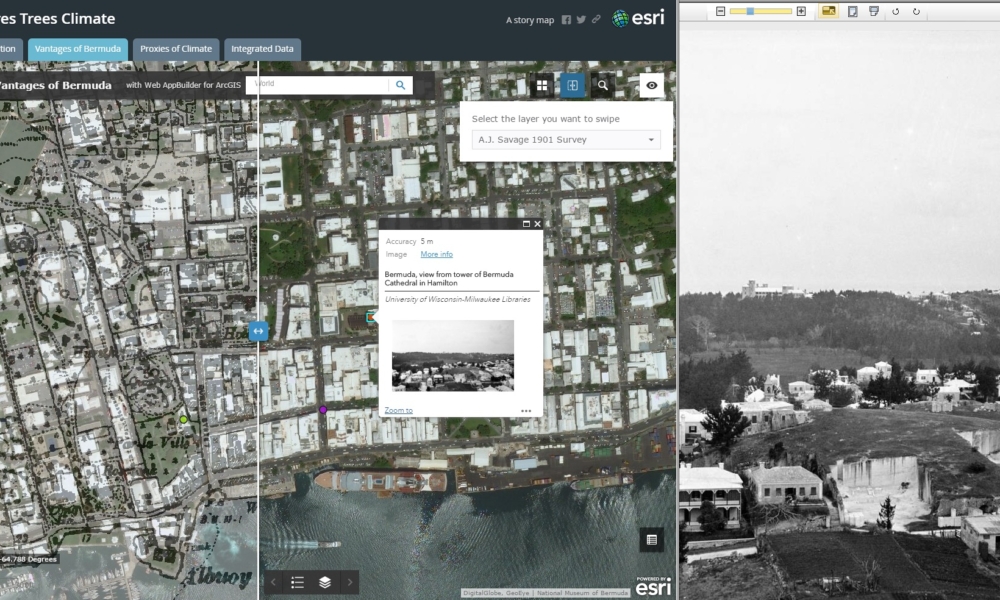Open the layer list icon in bottom toolbar
1000x600 pixels.
(x=325, y=582)
